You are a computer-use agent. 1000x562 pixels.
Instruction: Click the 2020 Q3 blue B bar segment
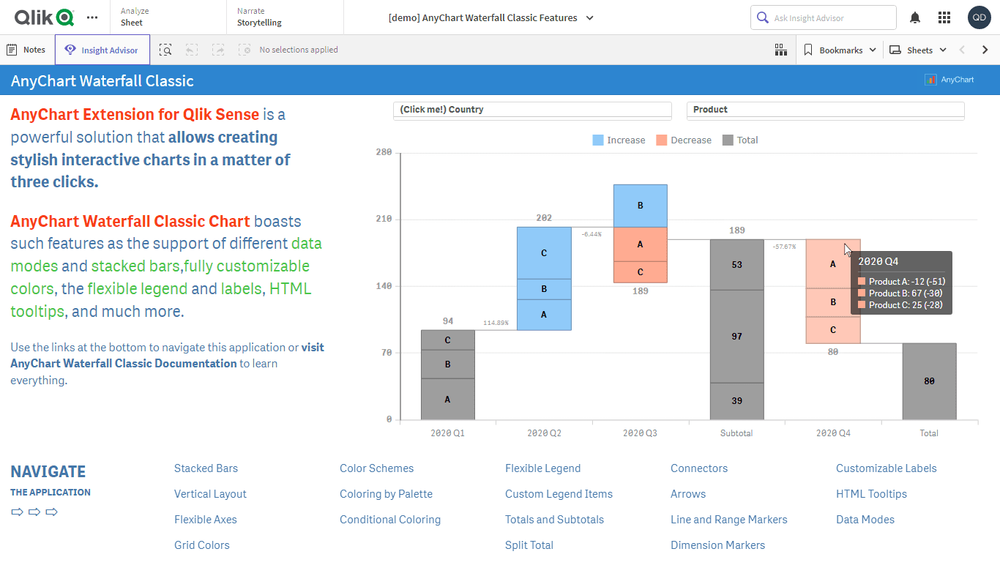pos(640,206)
